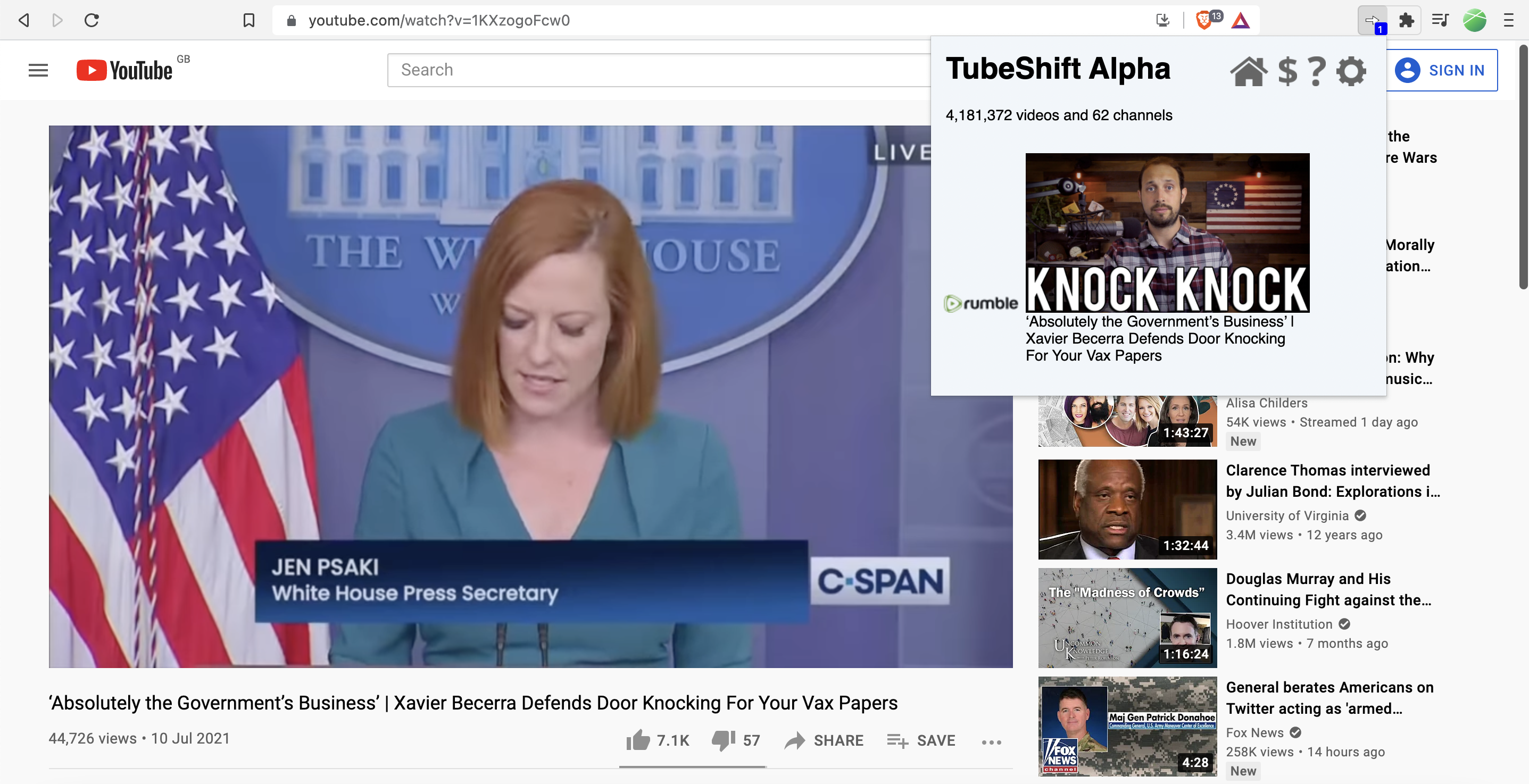Click the '44,726 views' count text
Viewport: 1529px width, 784px height.
(x=93, y=738)
